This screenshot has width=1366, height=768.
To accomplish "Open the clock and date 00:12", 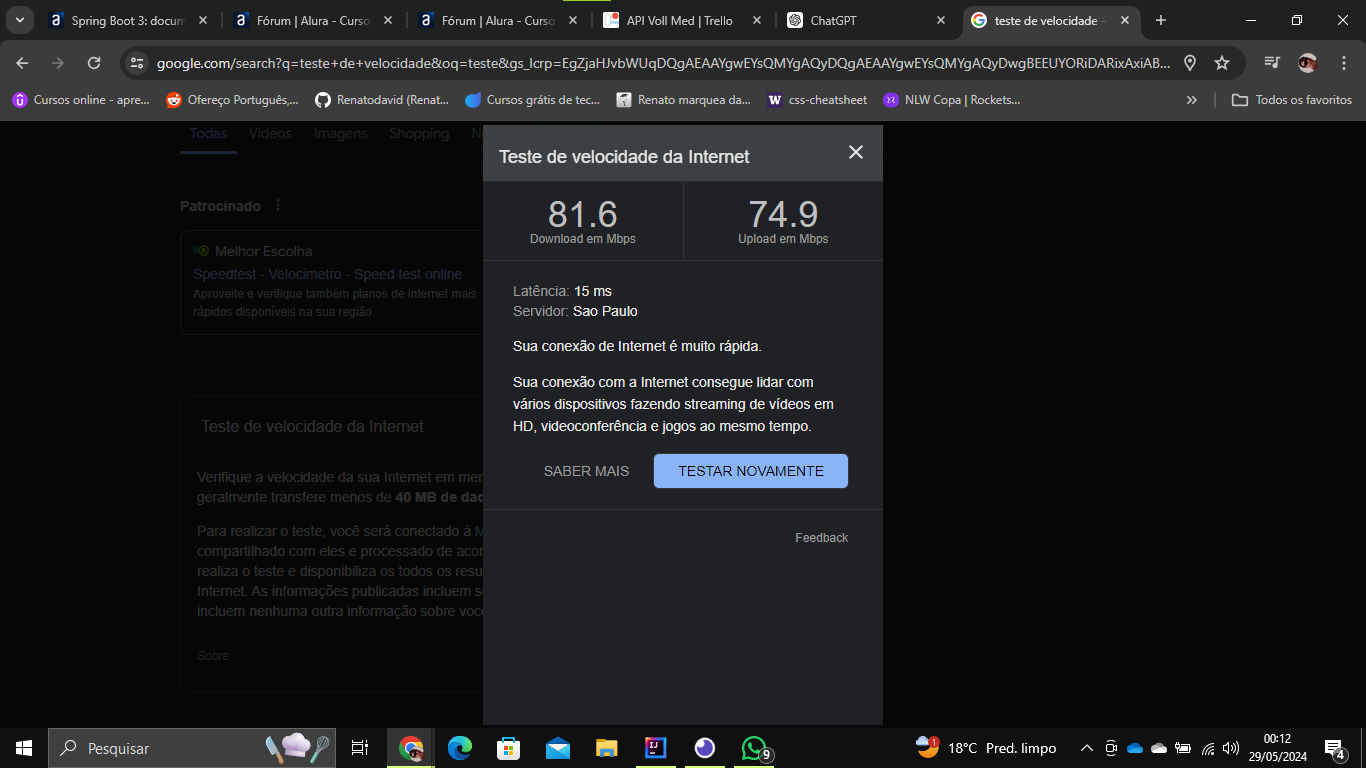I will click(x=1277, y=748).
